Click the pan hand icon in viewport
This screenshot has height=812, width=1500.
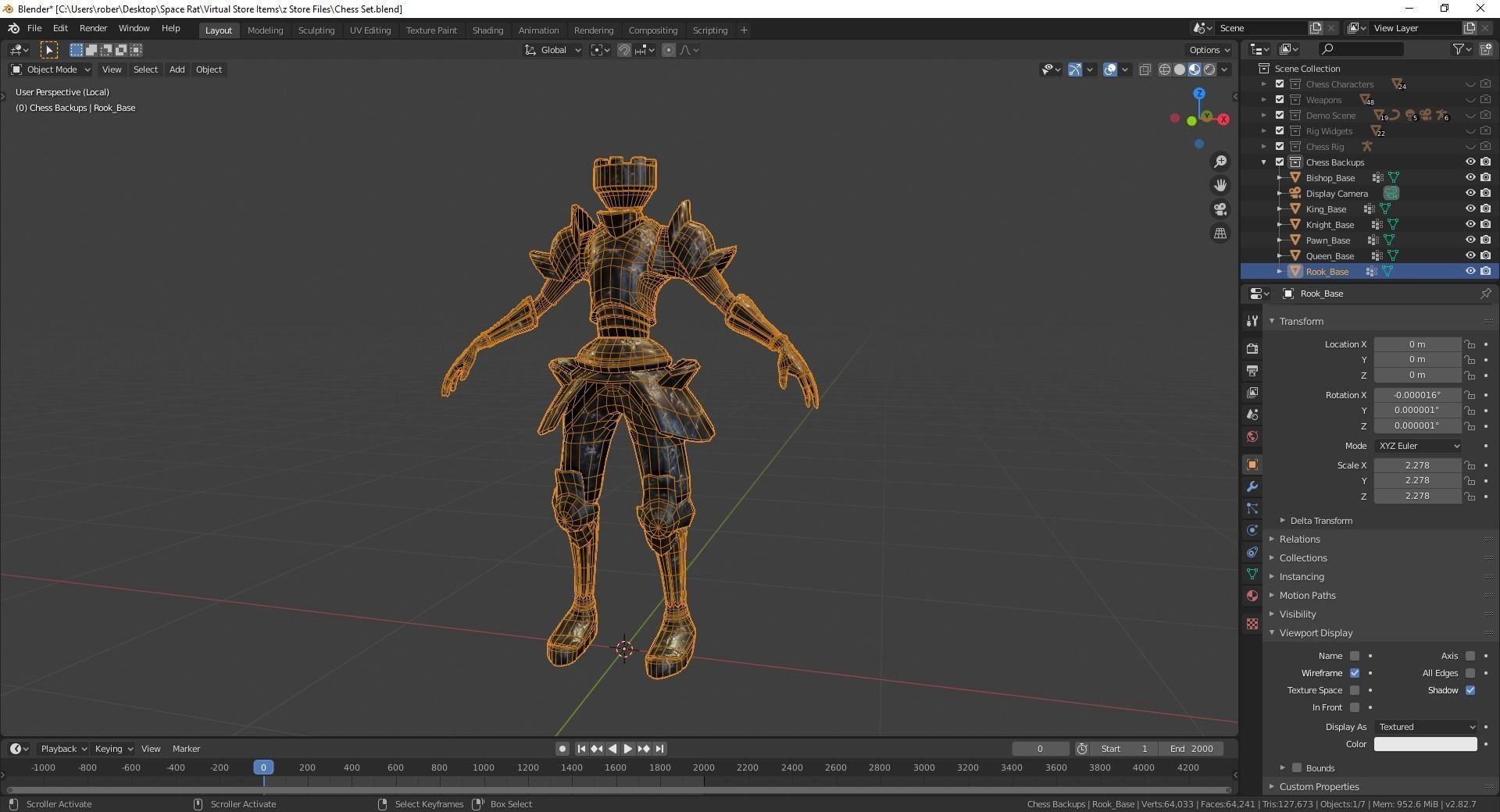tap(1220, 186)
